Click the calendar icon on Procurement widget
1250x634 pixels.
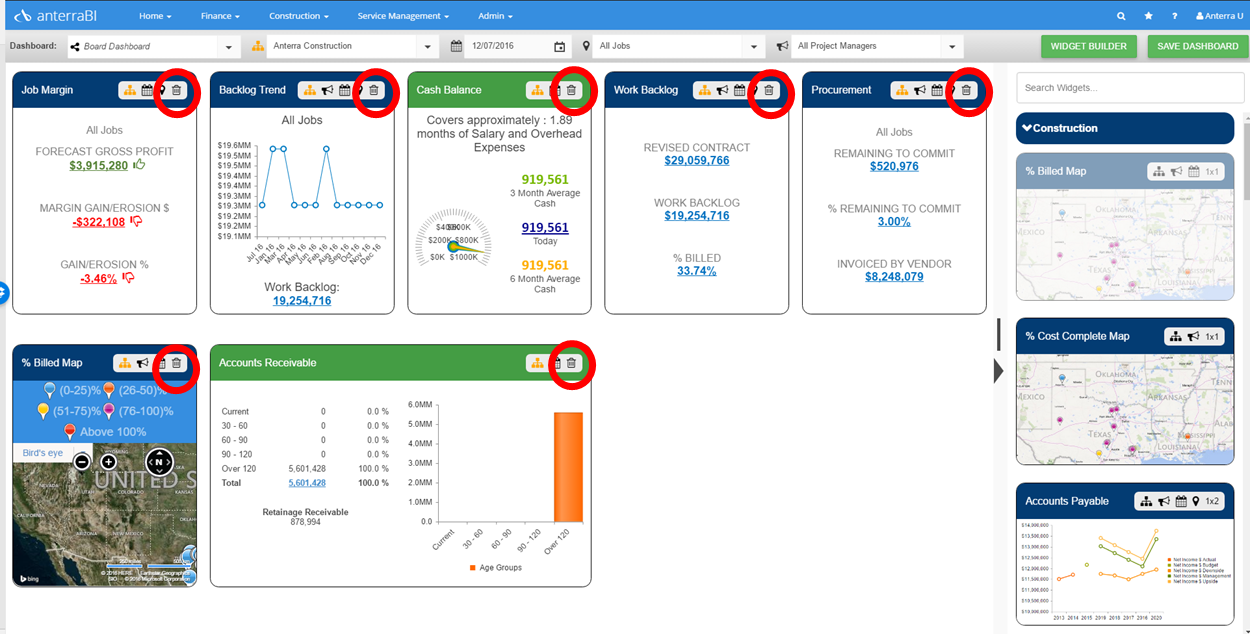(937, 90)
